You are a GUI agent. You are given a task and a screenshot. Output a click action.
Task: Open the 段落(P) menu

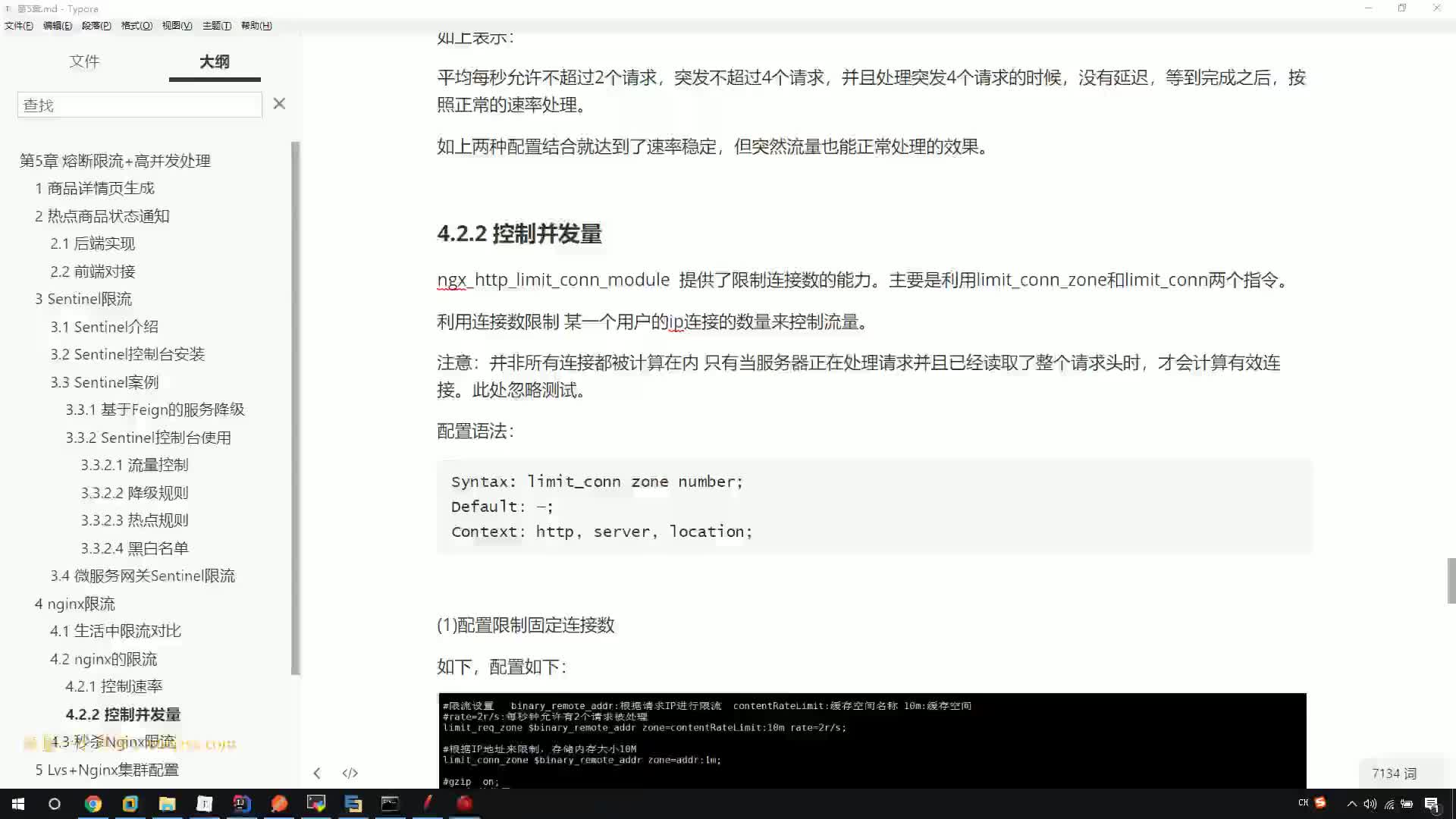point(96,26)
